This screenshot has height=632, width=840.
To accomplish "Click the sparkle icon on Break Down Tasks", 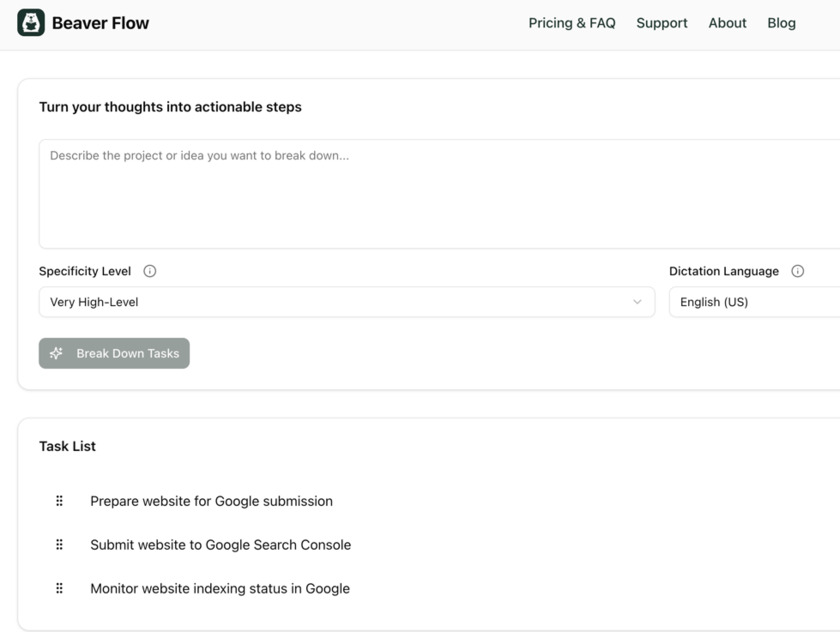I will pos(57,353).
